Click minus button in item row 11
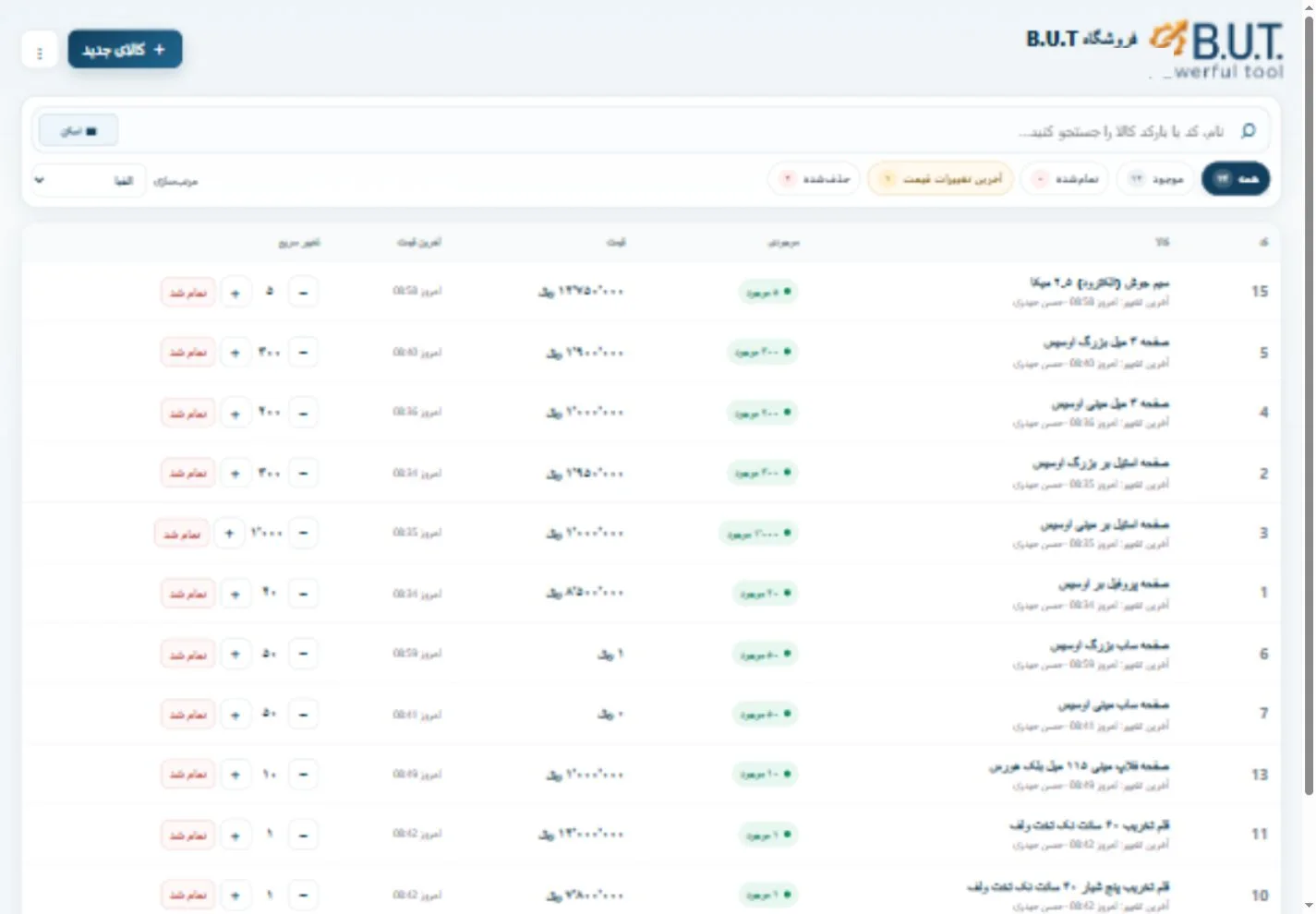 [304, 836]
